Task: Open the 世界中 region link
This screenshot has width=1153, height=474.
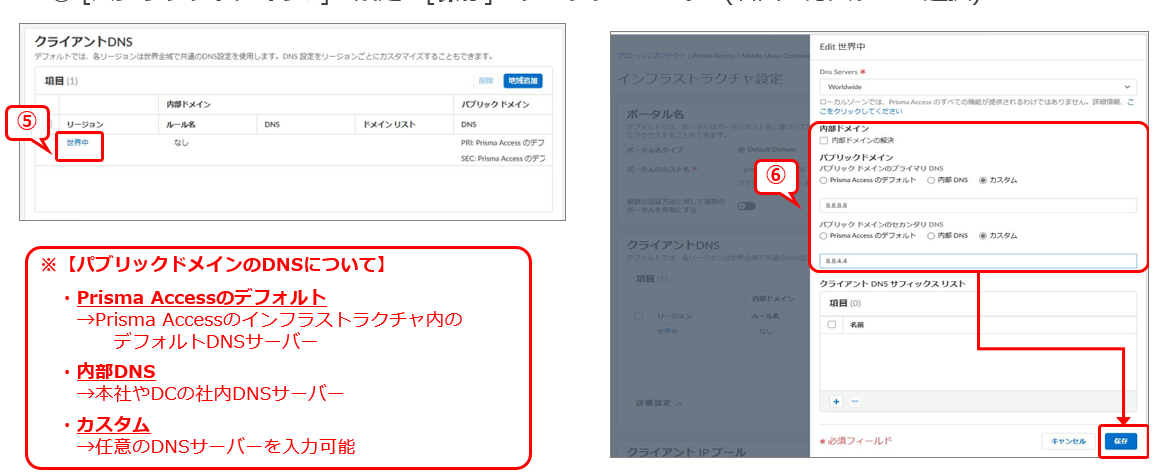Action: [78, 144]
